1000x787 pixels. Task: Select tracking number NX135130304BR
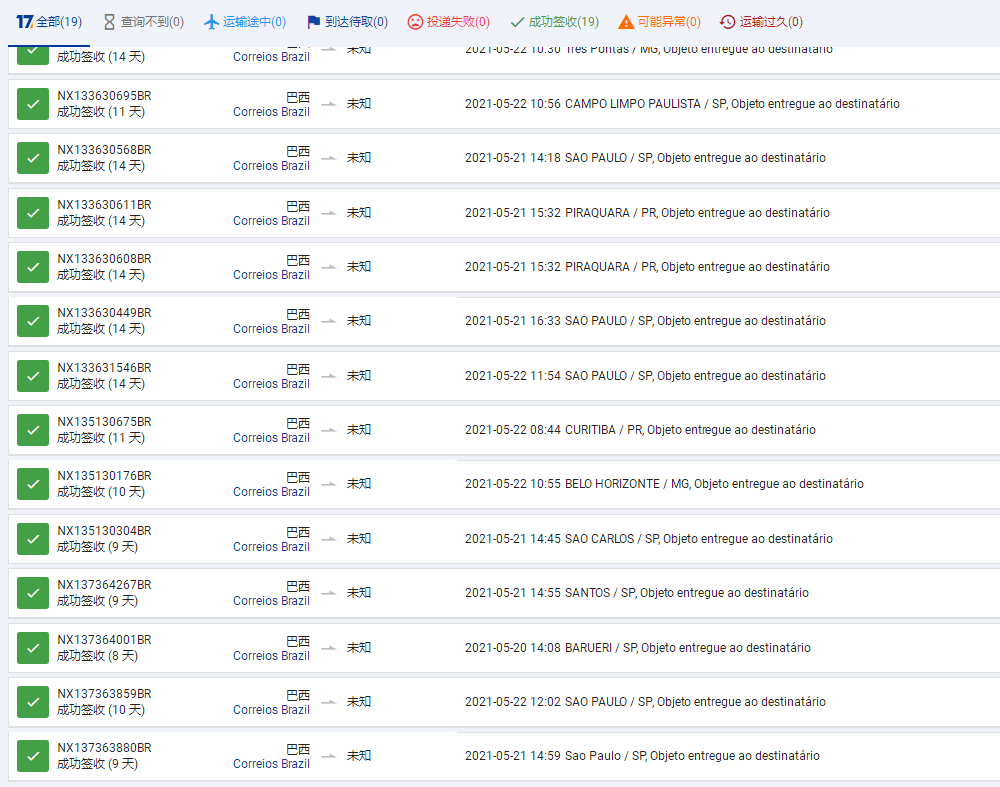pyautogui.click(x=104, y=531)
